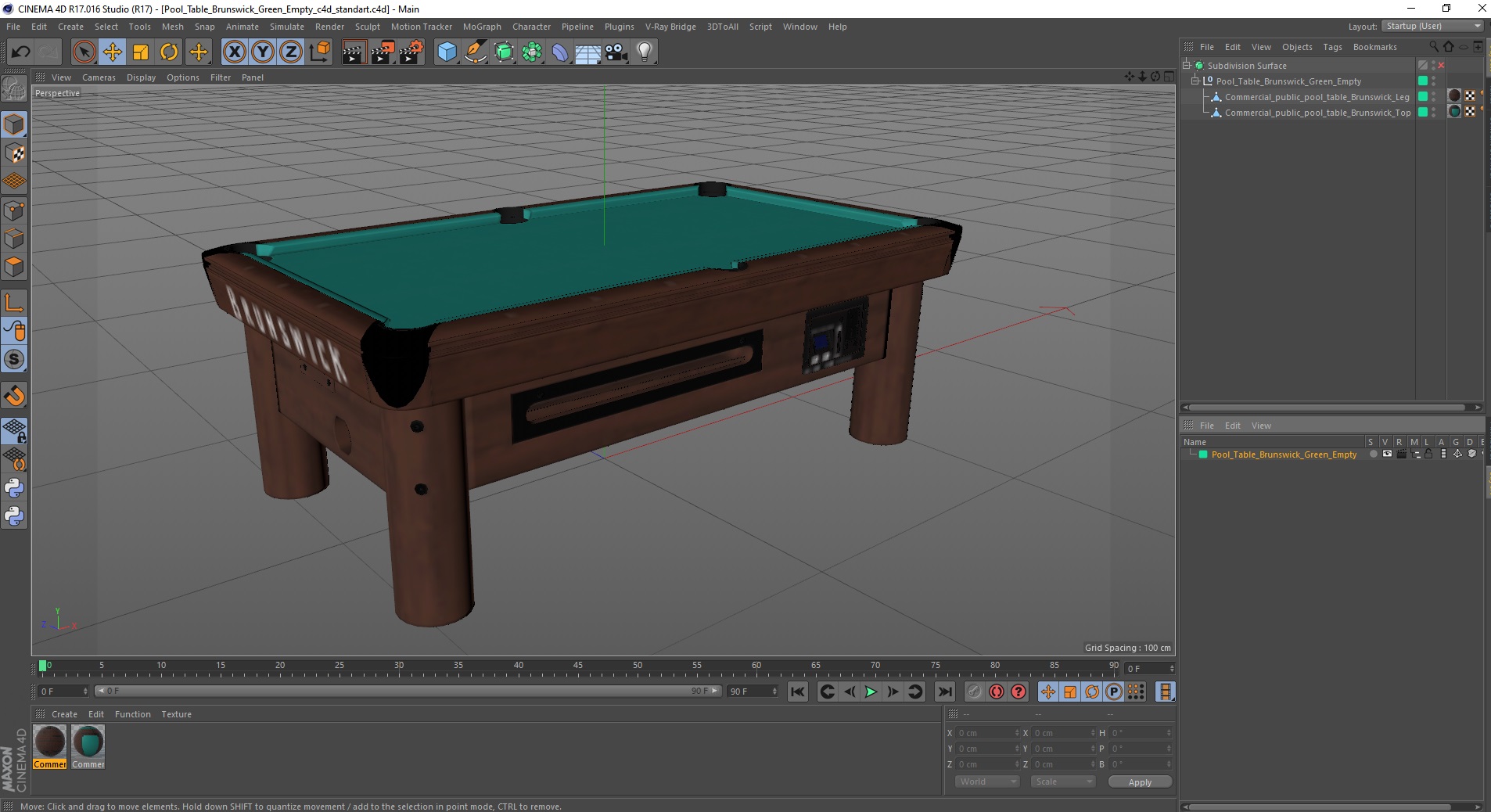1491x812 pixels.
Task: Open the spline Pen tool
Action: (475, 52)
